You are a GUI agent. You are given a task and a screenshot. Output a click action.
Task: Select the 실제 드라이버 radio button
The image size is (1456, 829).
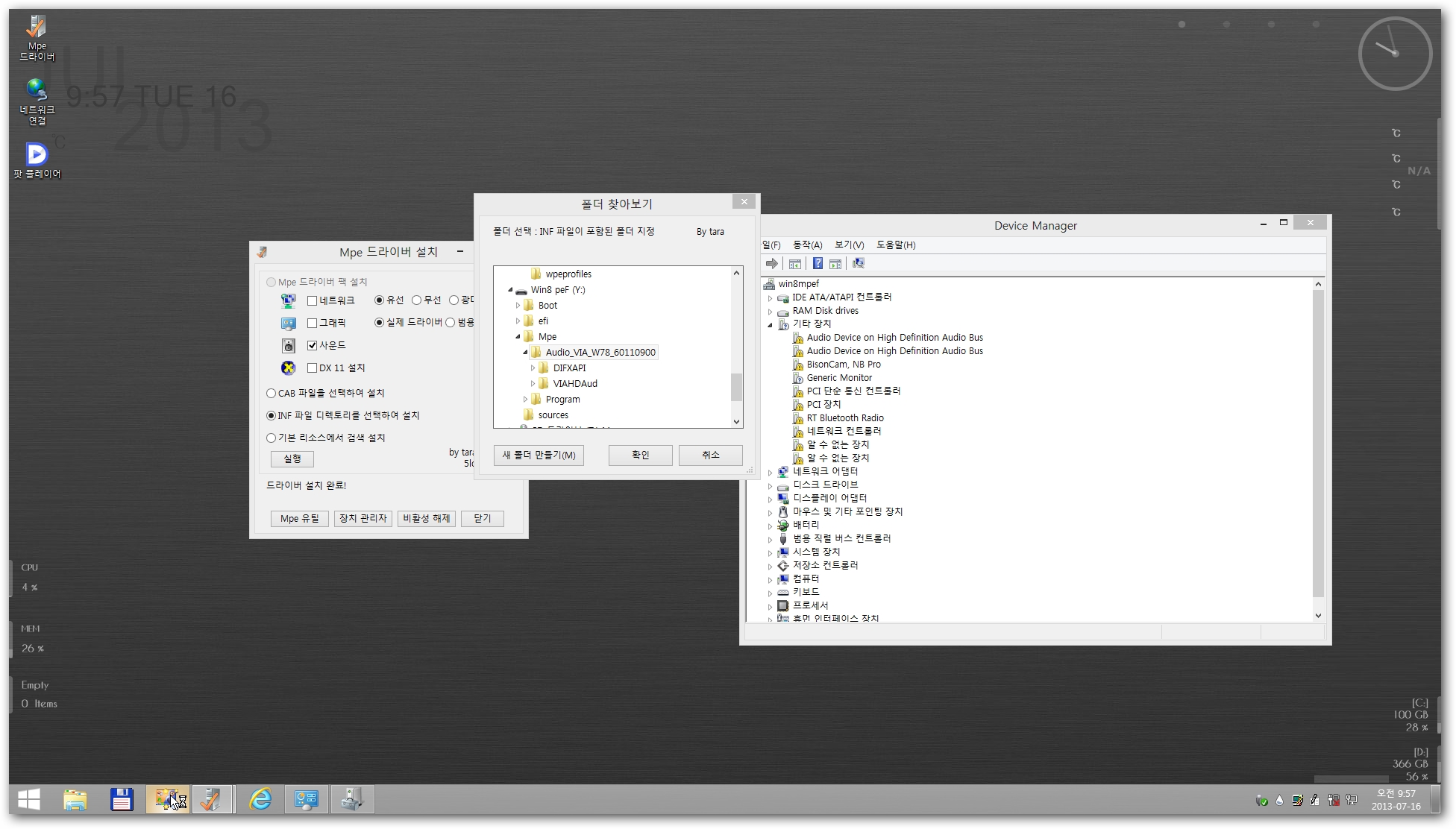[379, 323]
